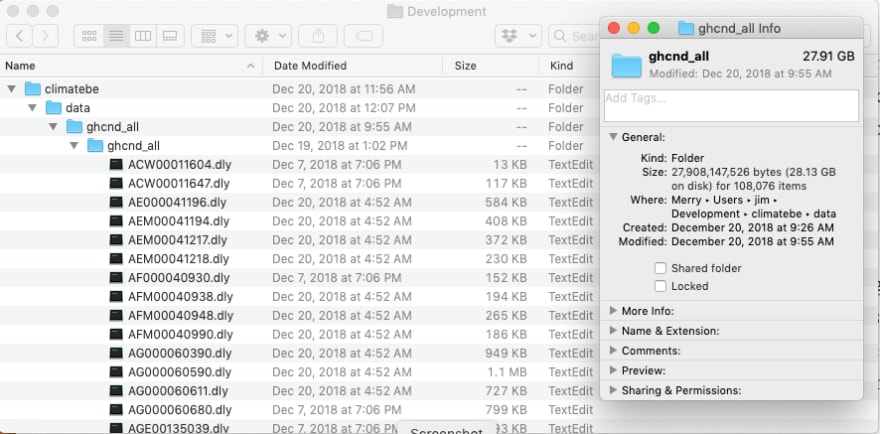
Task: Expand the Comments section
Action: (613, 350)
